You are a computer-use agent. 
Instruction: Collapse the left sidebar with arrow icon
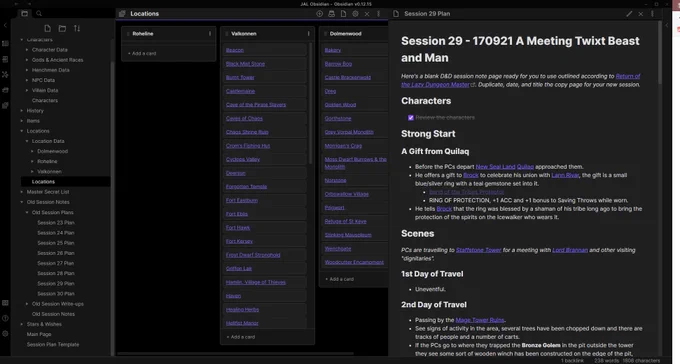click(5, 26)
